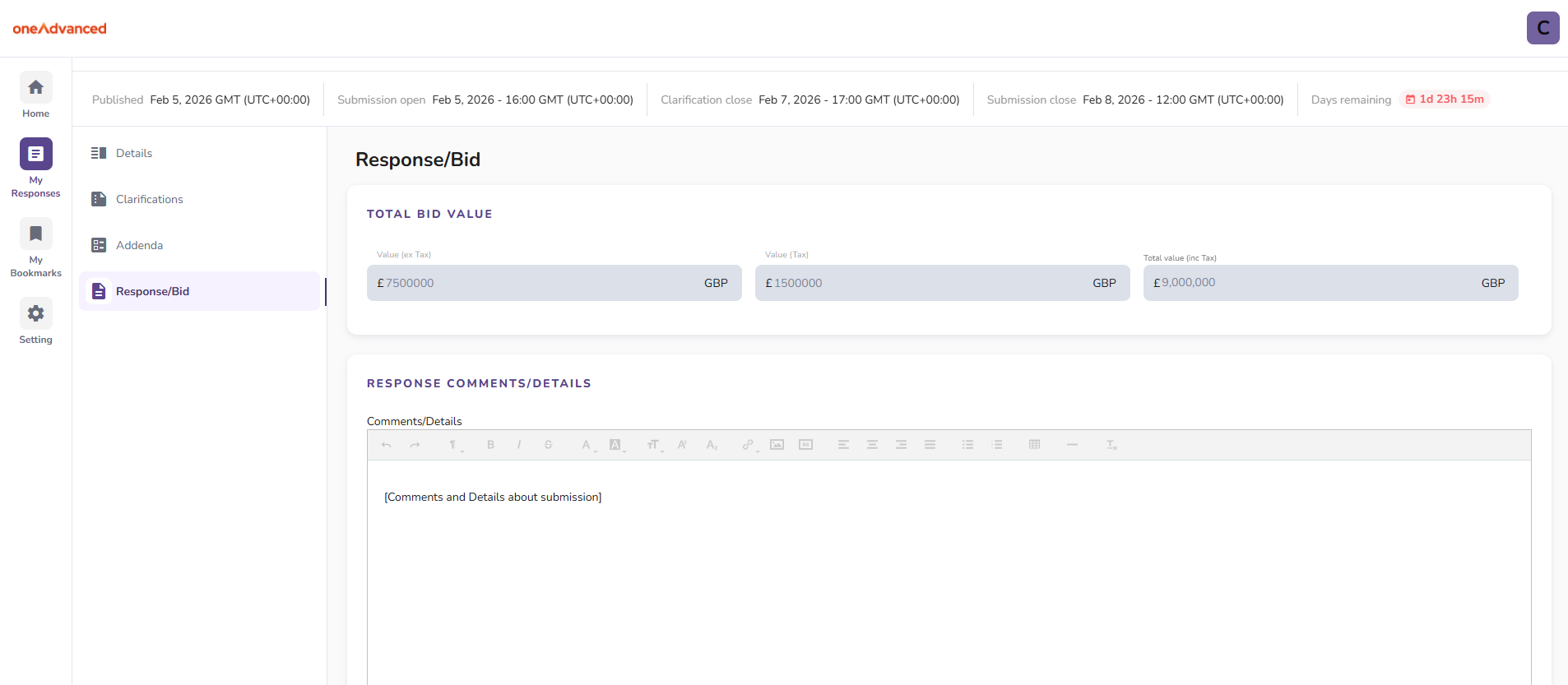Toggle subscript formatting

click(x=712, y=445)
